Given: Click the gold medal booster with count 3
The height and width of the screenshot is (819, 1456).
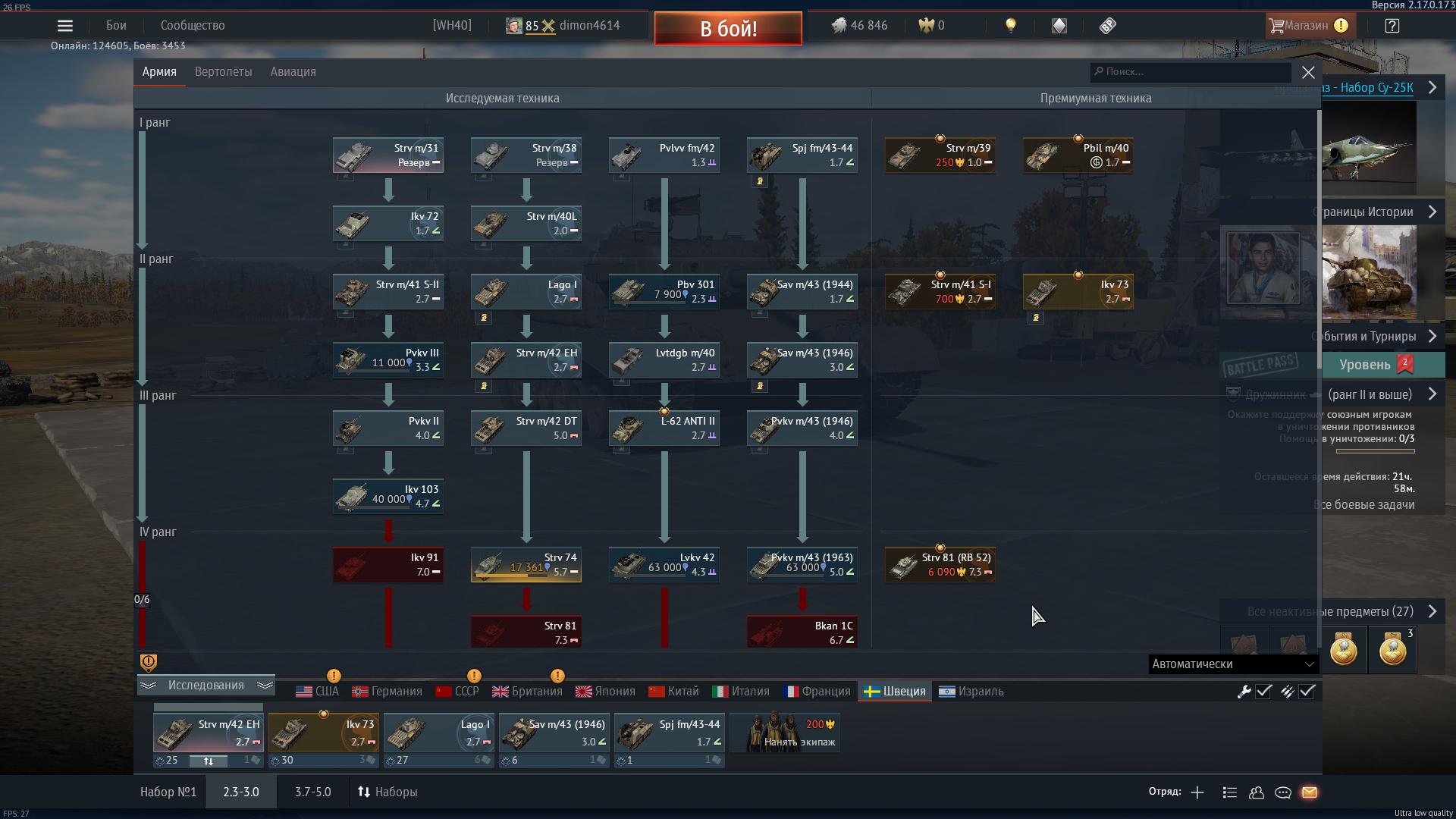Looking at the screenshot, I should pos(1392,650).
